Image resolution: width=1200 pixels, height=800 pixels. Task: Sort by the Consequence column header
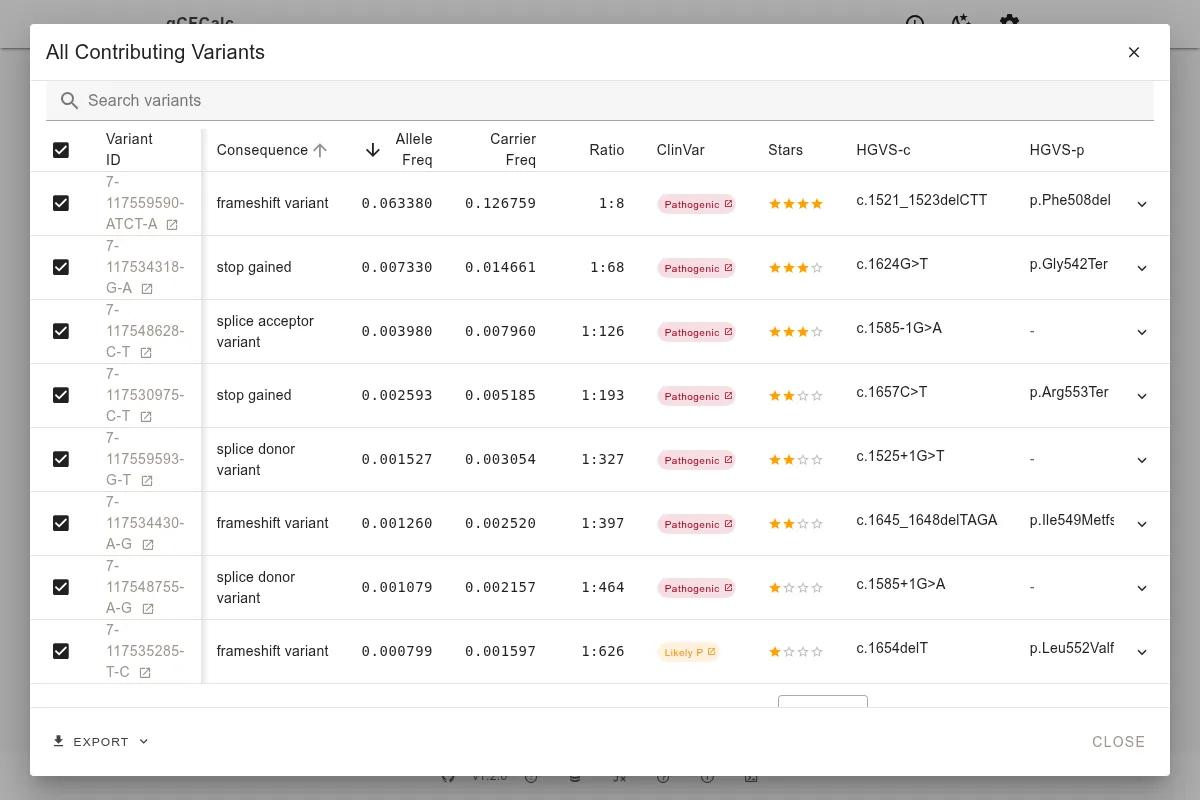coord(262,150)
